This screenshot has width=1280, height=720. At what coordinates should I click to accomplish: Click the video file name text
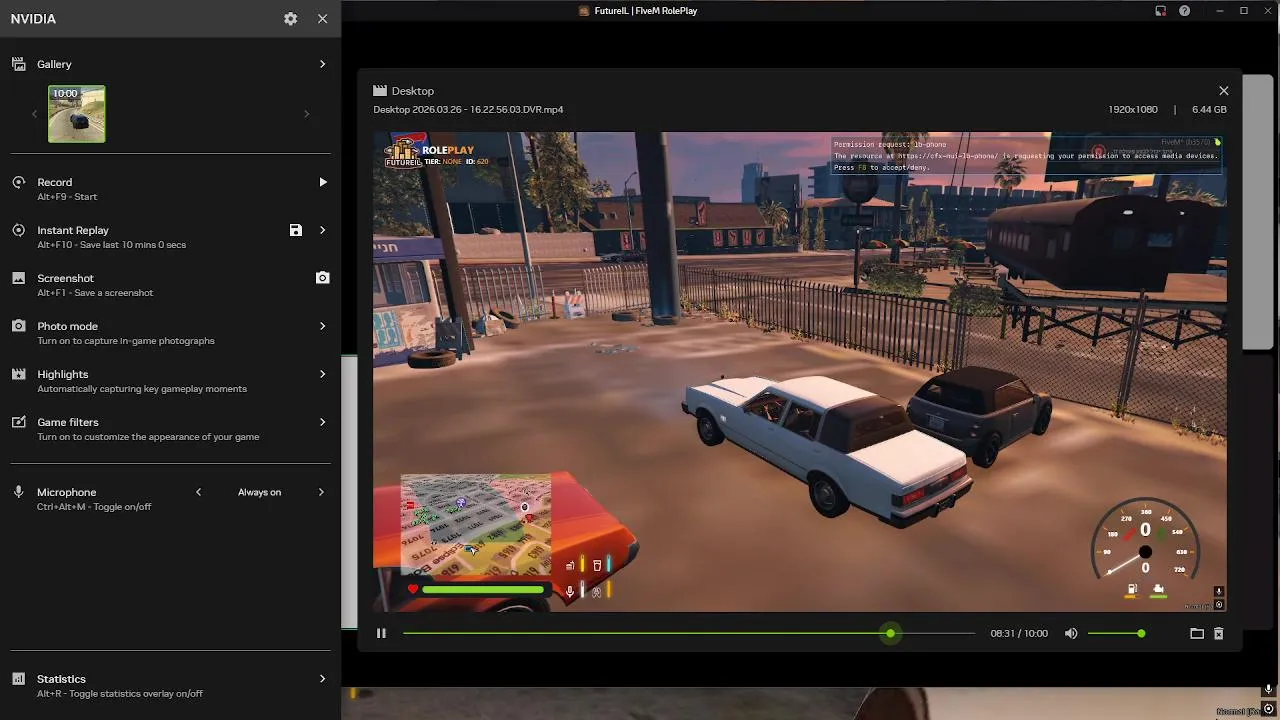pos(468,110)
